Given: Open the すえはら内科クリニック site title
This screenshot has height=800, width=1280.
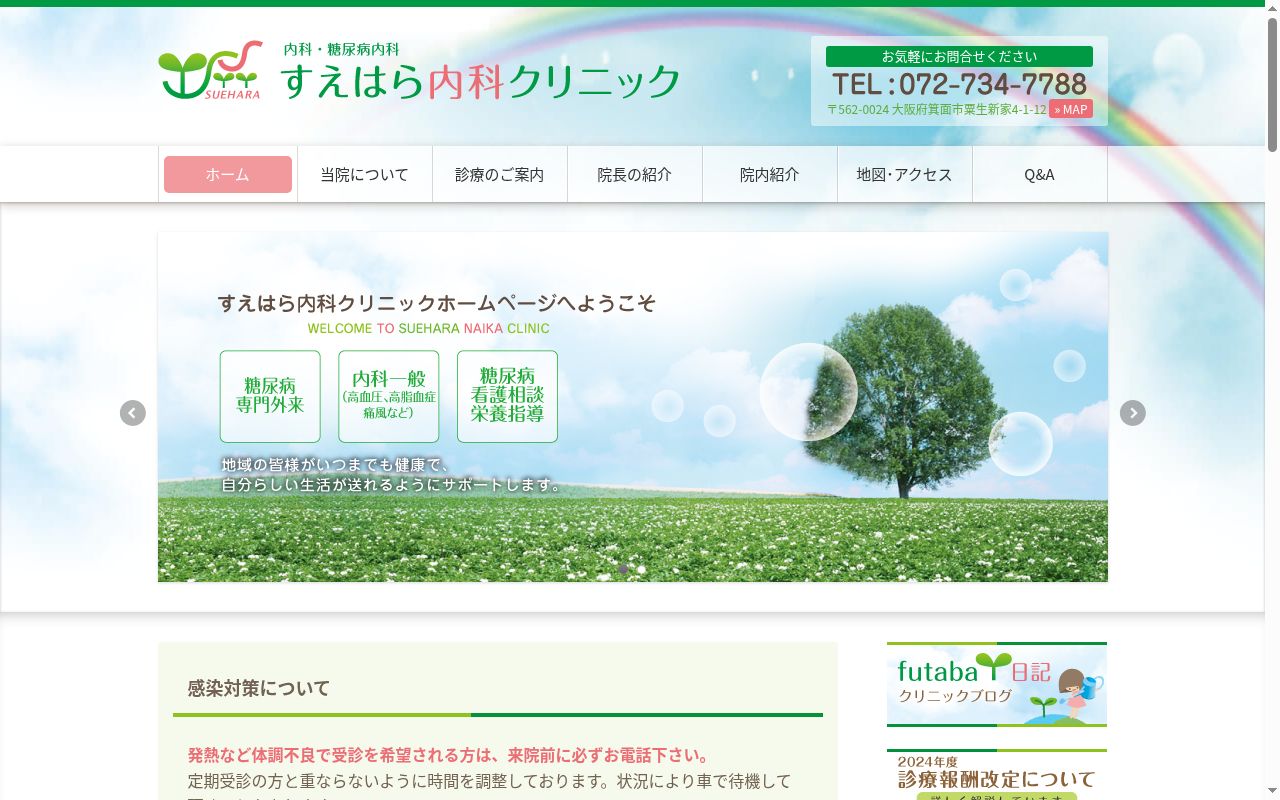Looking at the screenshot, I should (480, 82).
